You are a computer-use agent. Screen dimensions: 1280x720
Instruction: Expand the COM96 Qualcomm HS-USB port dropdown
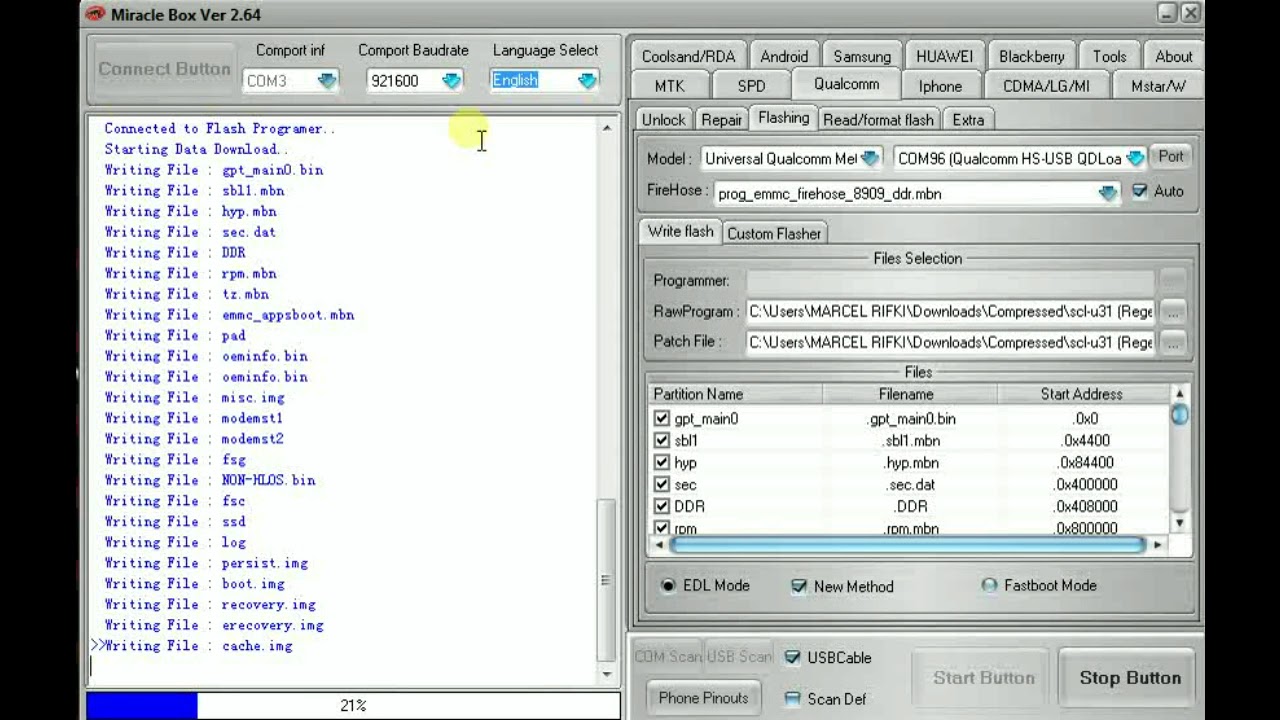pyautogui.click(x=1134, y=158)
